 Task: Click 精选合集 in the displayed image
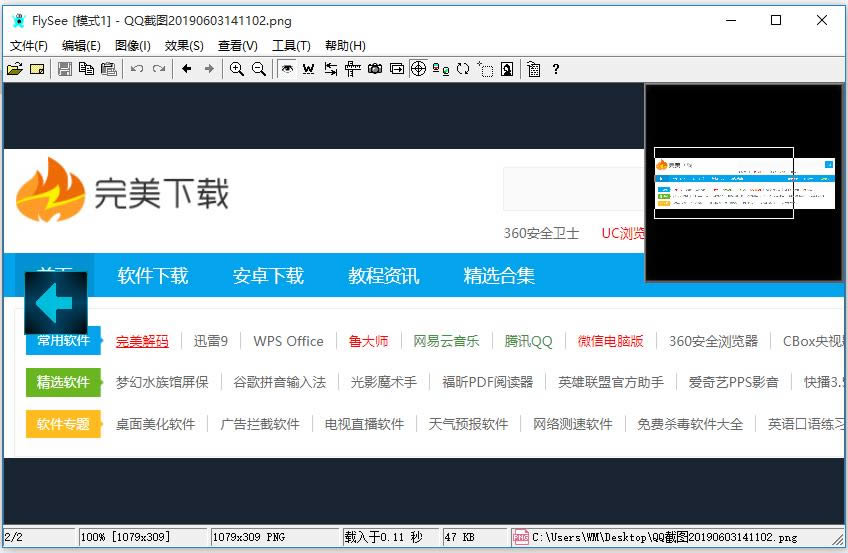click(499, 276)
